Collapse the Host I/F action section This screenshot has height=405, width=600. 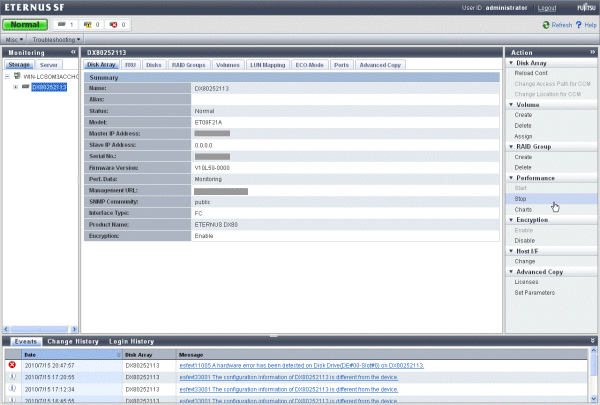(511, 251)
